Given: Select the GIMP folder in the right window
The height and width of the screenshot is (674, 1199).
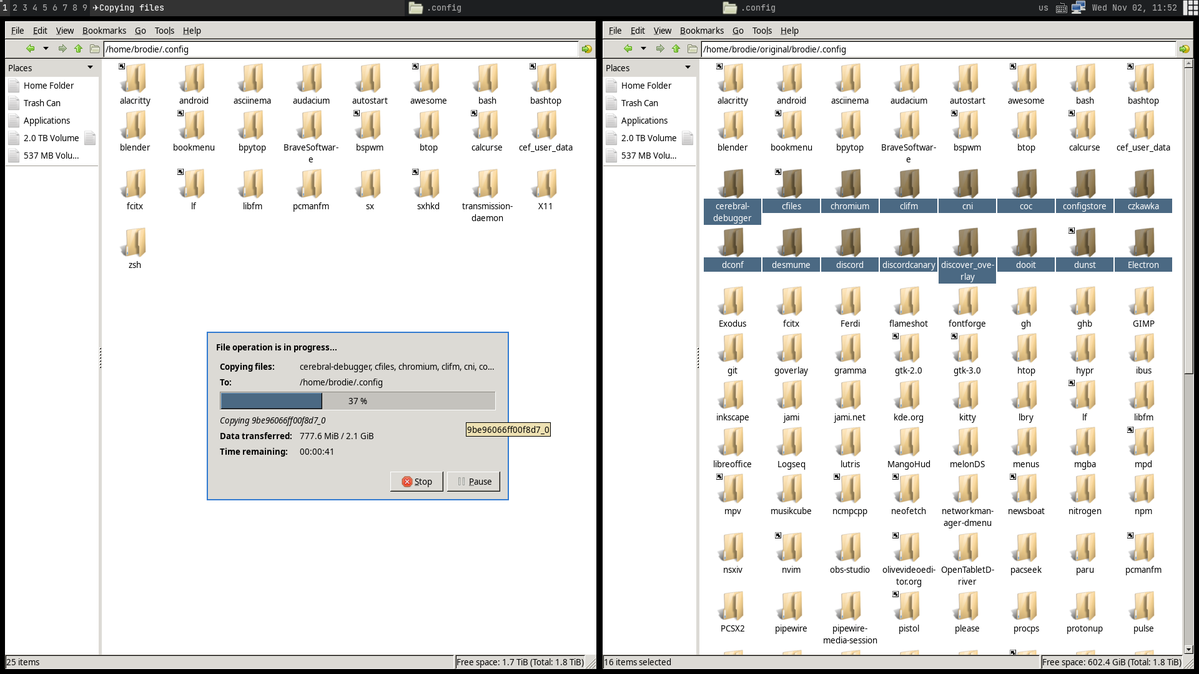Looking at the screenshot, I should click(x=1143, y=306).
